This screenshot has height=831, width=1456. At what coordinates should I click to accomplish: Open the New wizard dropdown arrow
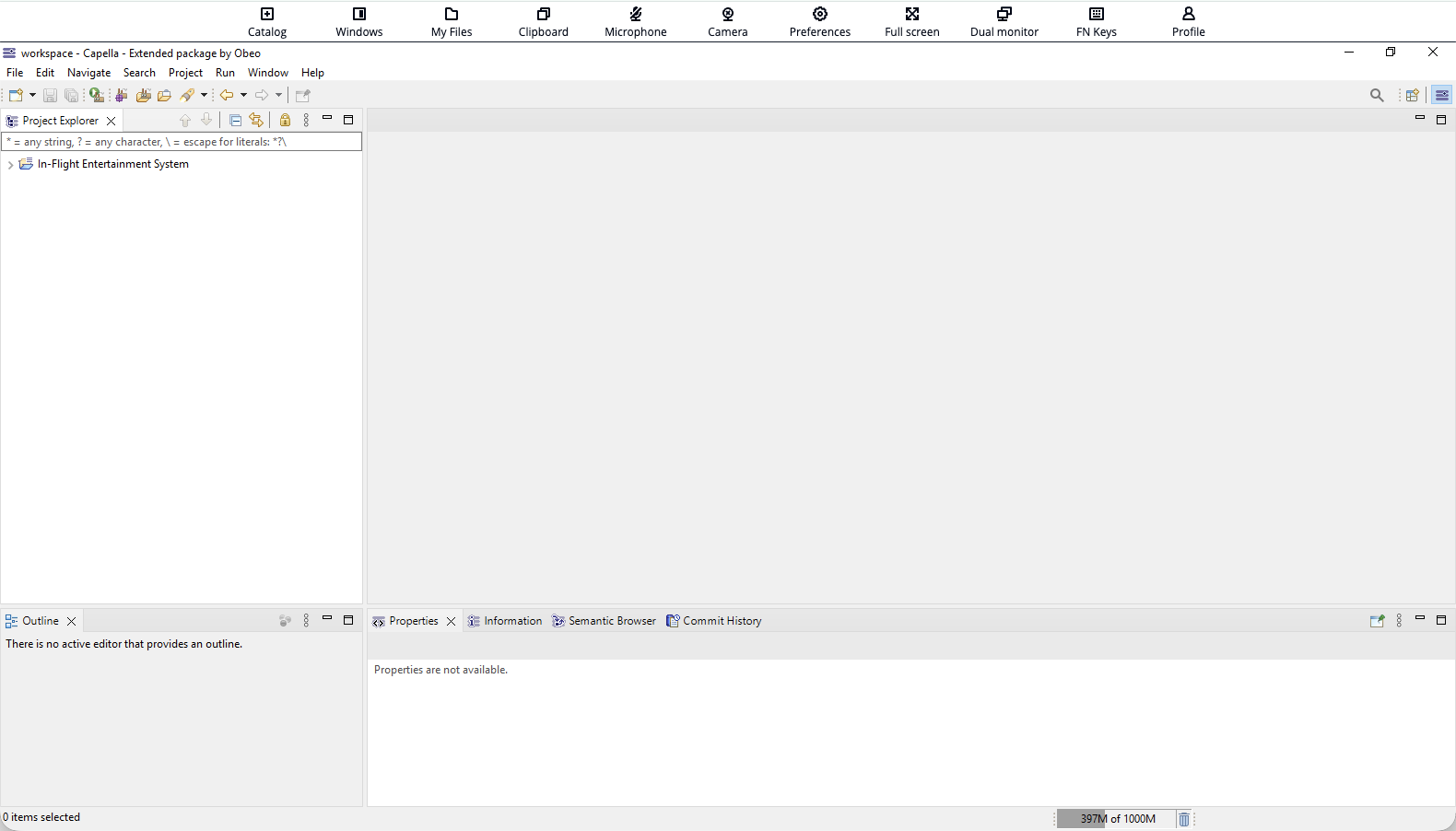[32, 95]
